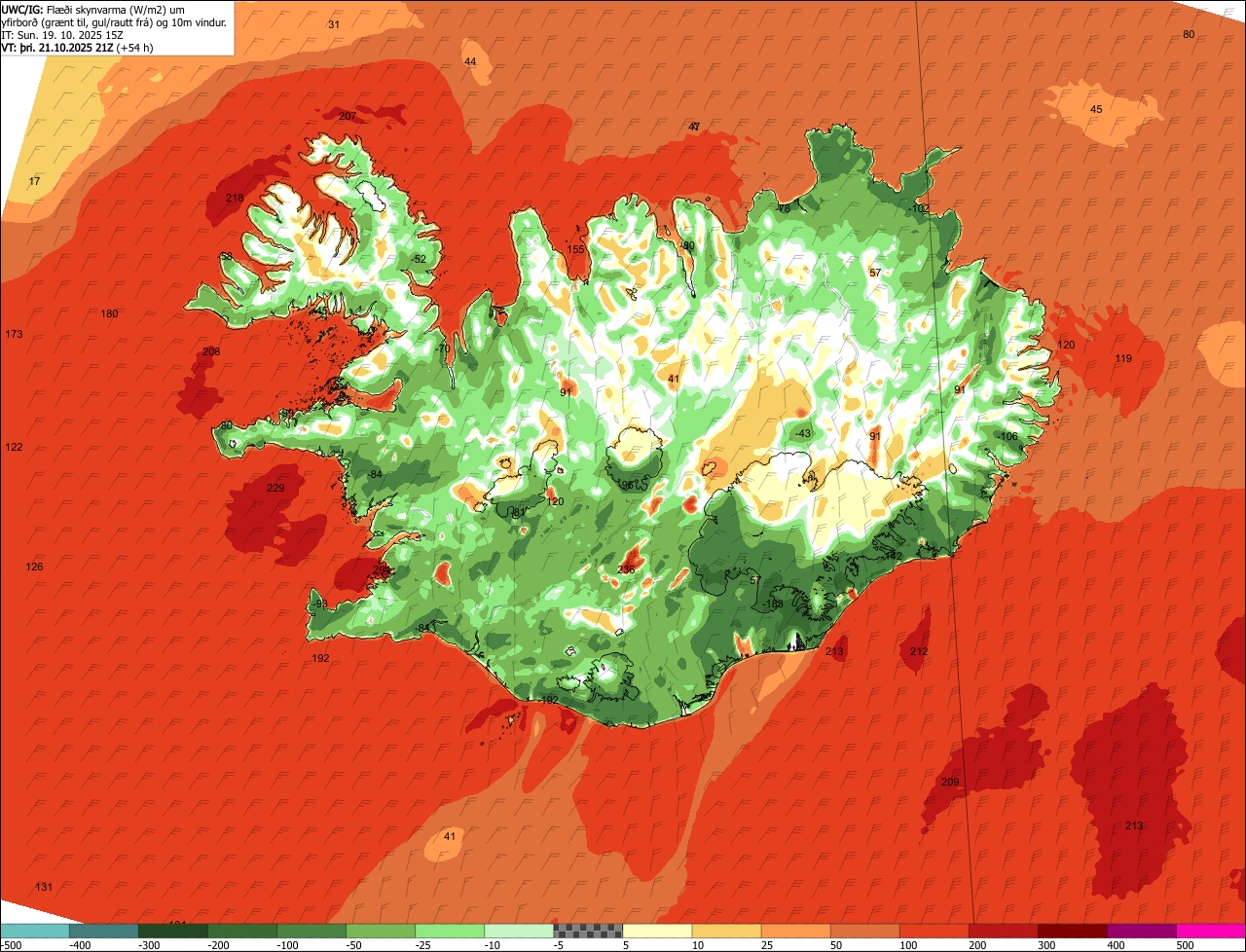Screen dimensions: 1246x952
Task: Click the map value 31 at top
Action: click(334, 24)
